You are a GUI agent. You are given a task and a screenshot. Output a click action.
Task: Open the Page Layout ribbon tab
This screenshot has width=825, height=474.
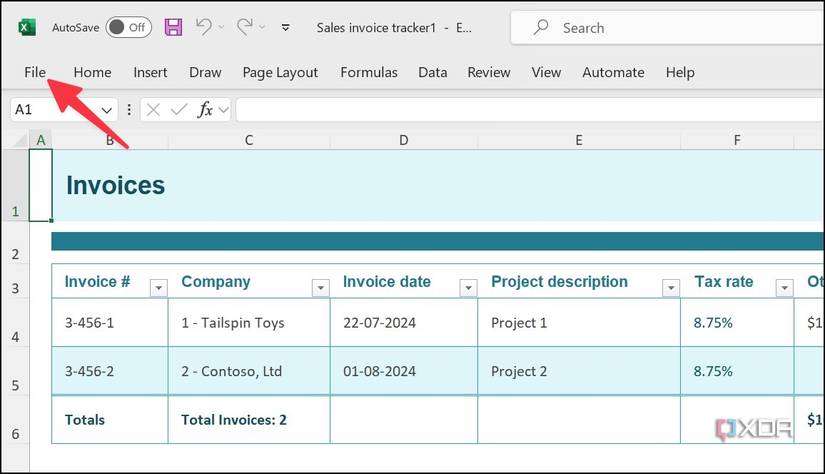click(280, 72)
